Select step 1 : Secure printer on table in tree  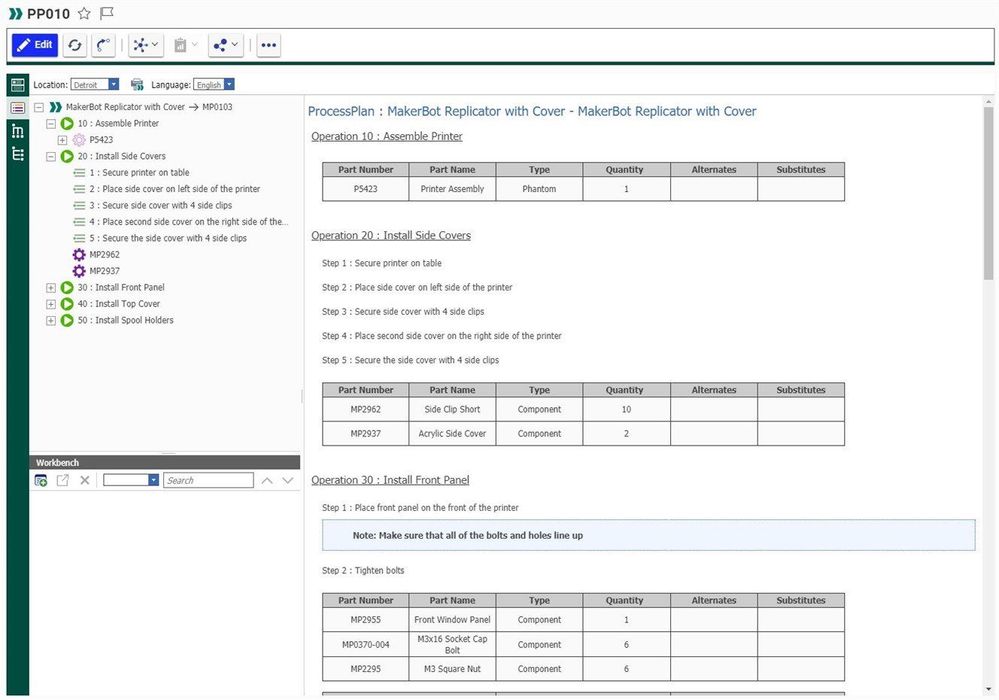139,173
